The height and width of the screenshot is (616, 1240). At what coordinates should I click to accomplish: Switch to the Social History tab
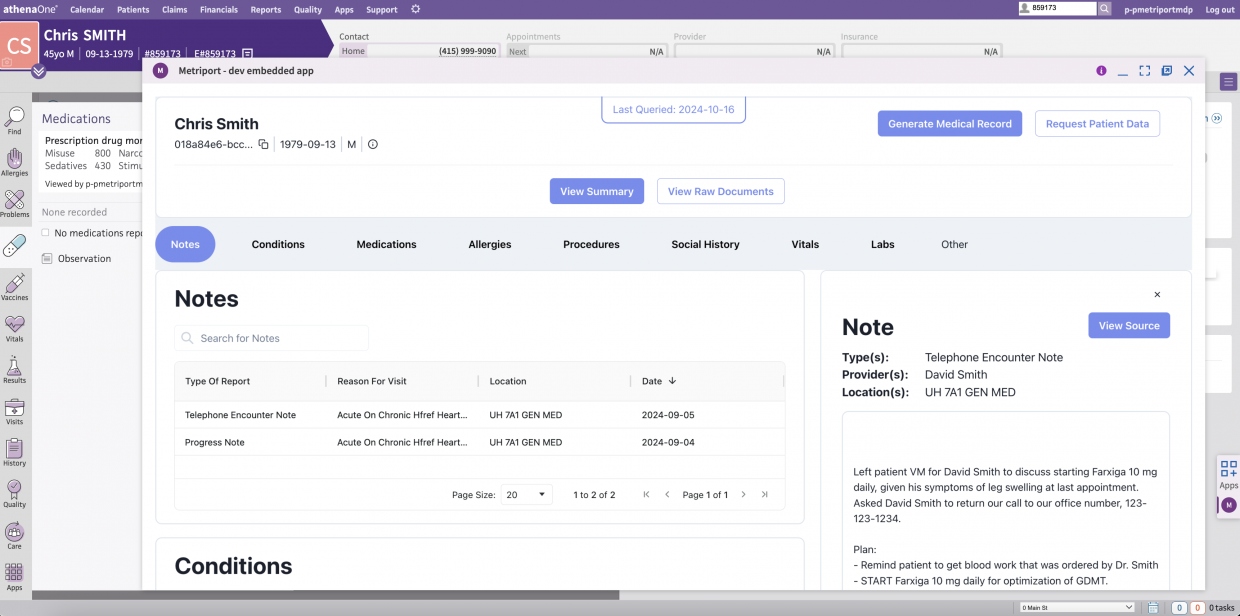(705, 244)
